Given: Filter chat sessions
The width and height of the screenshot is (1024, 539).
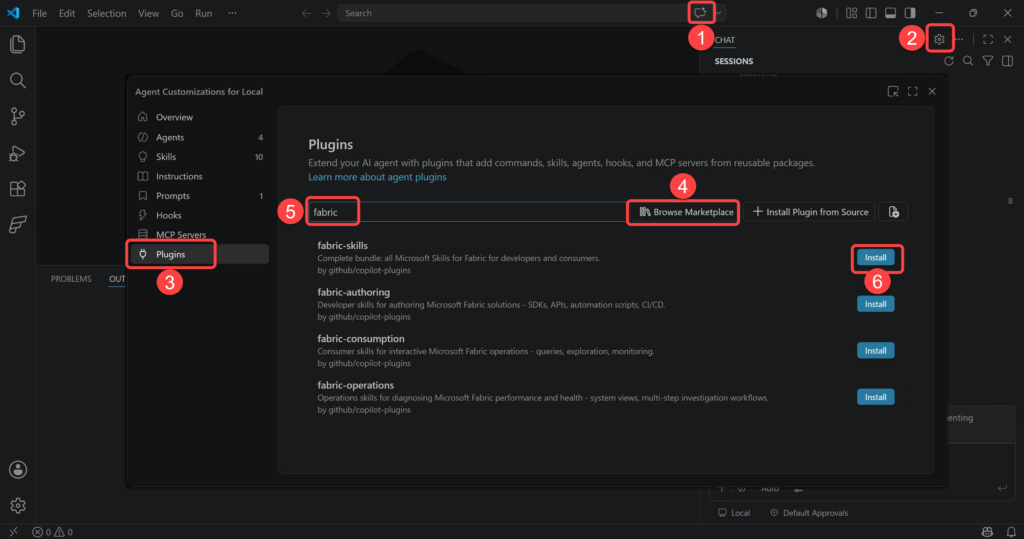Looking at the screenshot, I should coord(988,61).
